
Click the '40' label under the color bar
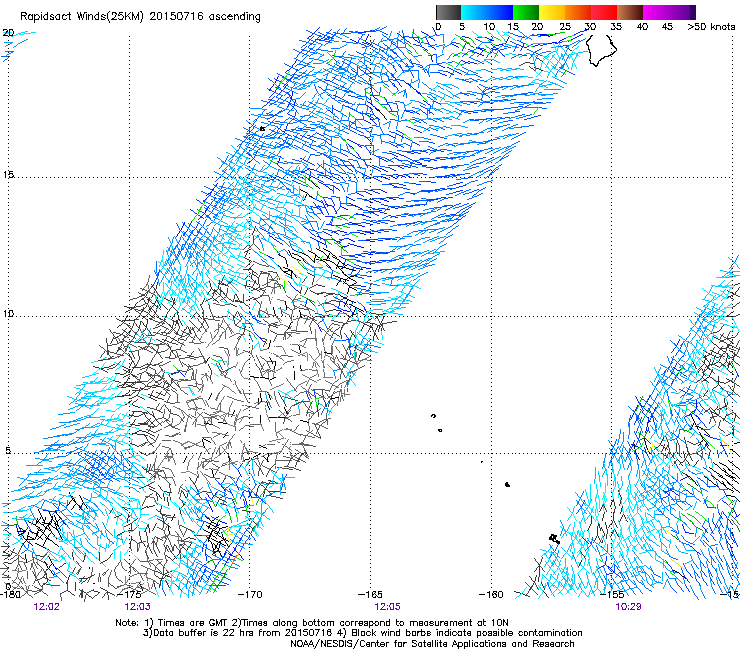pyautogui.click(x=642, y=27)
